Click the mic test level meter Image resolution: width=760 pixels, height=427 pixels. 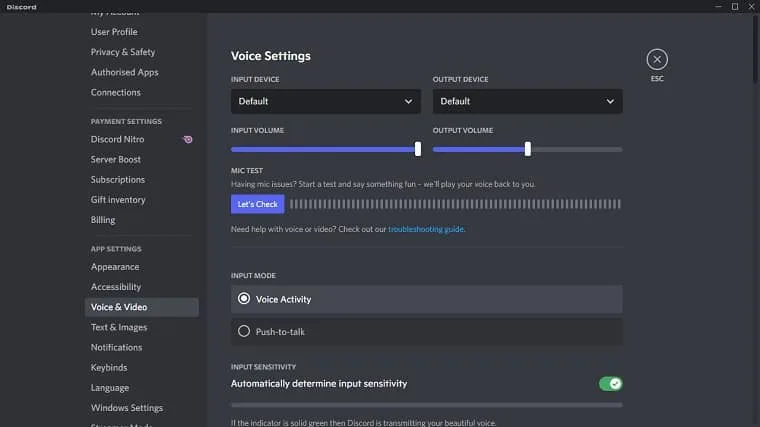pos(455,204)
